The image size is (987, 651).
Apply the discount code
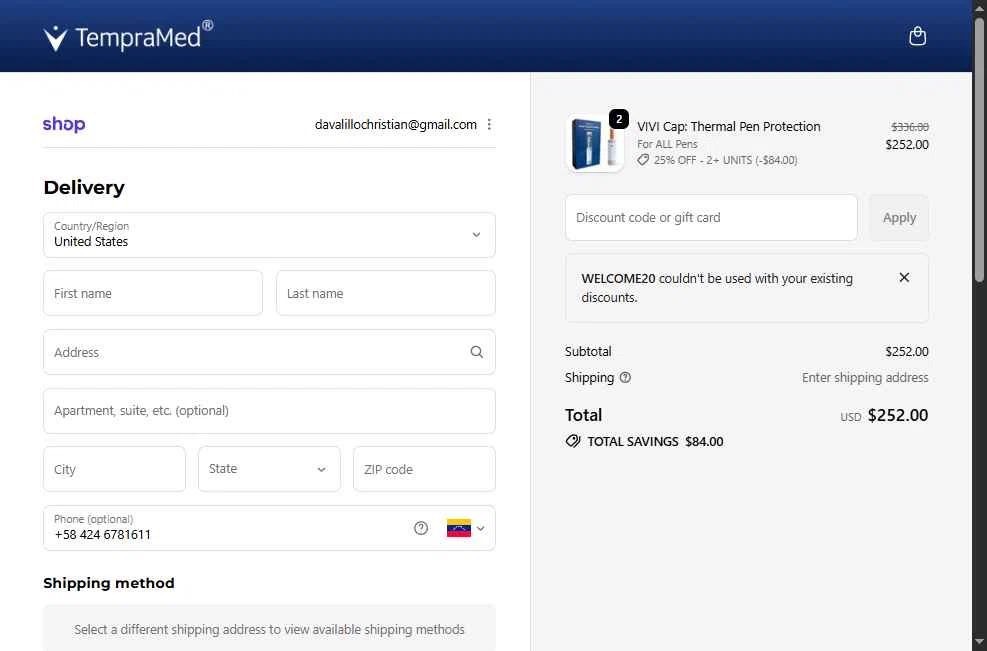[899, 217]
